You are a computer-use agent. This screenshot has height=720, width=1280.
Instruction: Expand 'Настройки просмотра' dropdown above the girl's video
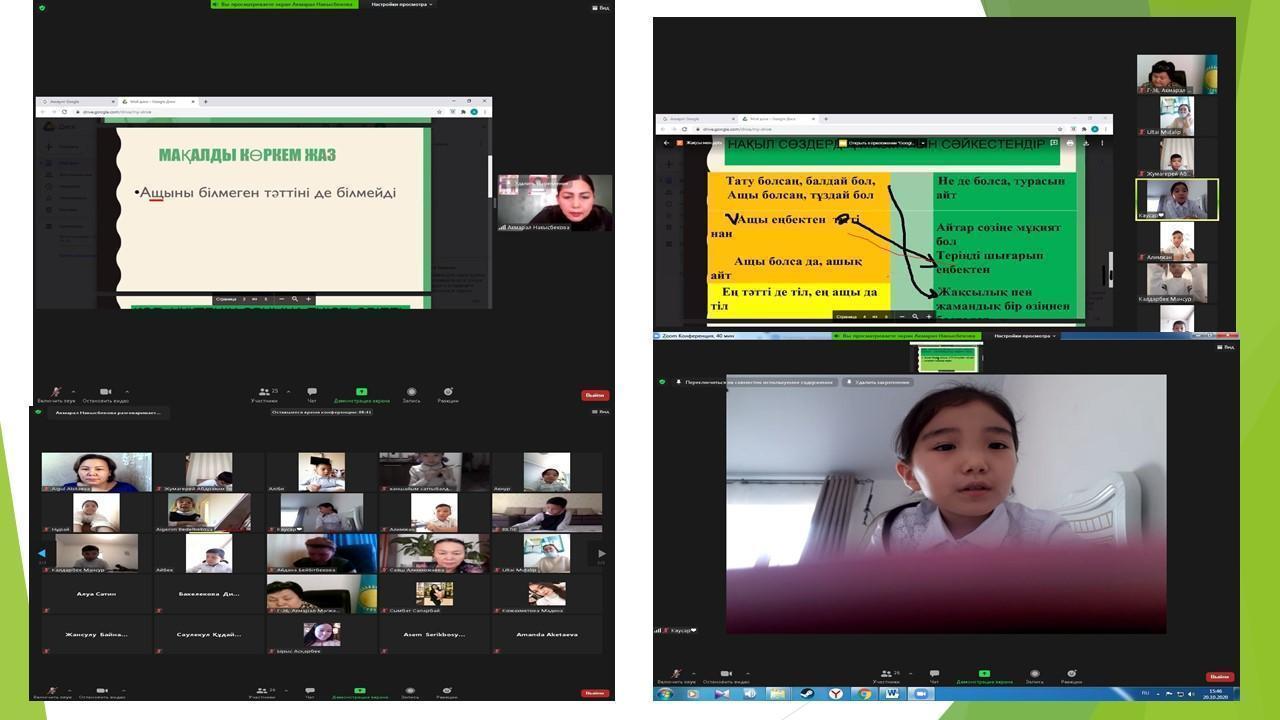tap(1025, 336)
